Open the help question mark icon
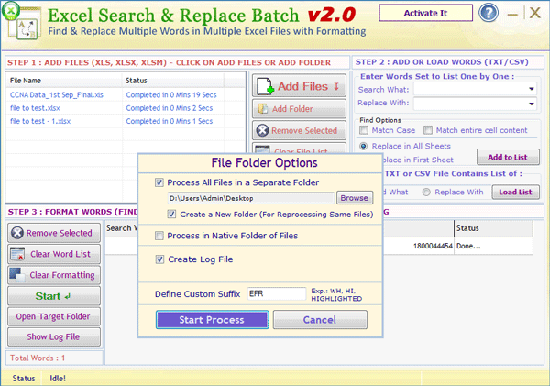This screenshot has height=386, width=550. tap(489, 12)
